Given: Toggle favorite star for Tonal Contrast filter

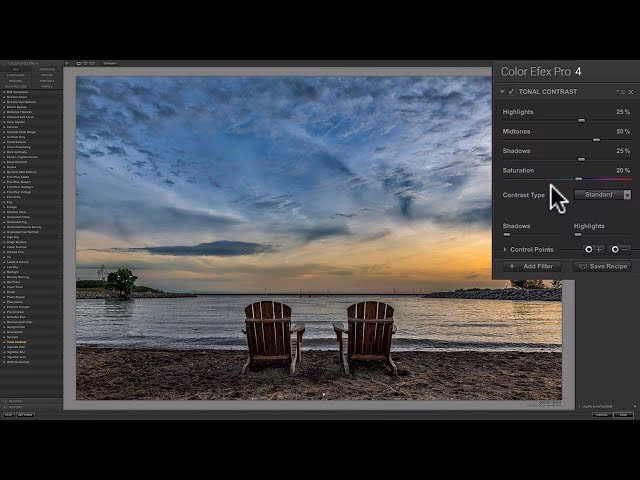Looking at the screenshot, I should click(4, 342).
